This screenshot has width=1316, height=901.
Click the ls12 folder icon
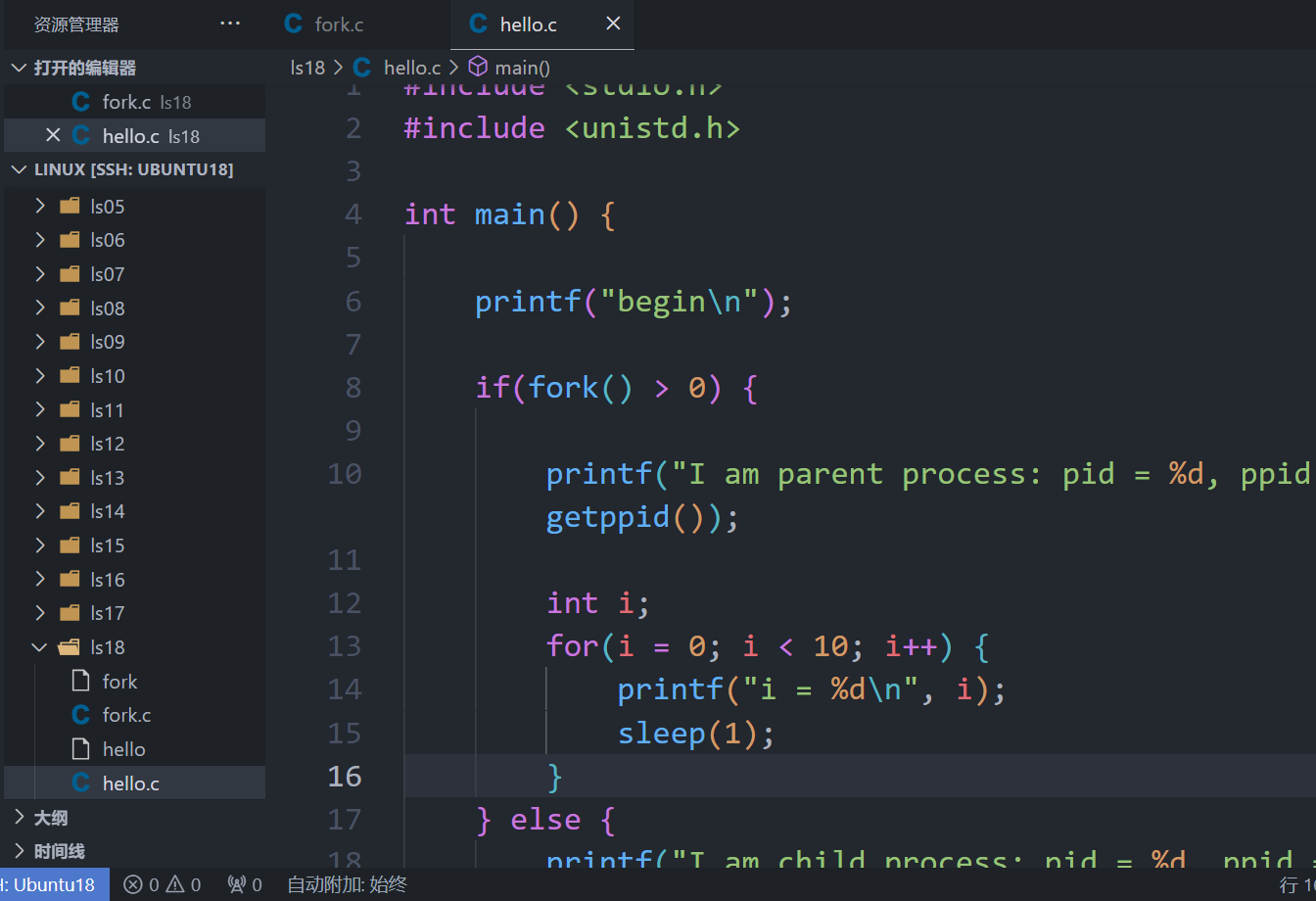tap(70, 444)
